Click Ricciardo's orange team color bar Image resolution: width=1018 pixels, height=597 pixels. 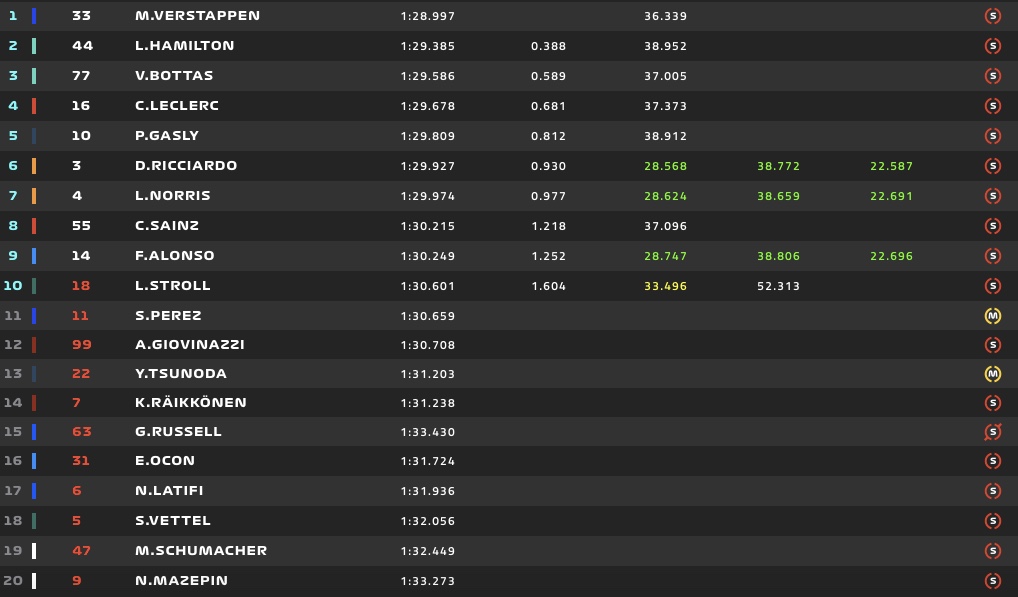pos(34,166)
